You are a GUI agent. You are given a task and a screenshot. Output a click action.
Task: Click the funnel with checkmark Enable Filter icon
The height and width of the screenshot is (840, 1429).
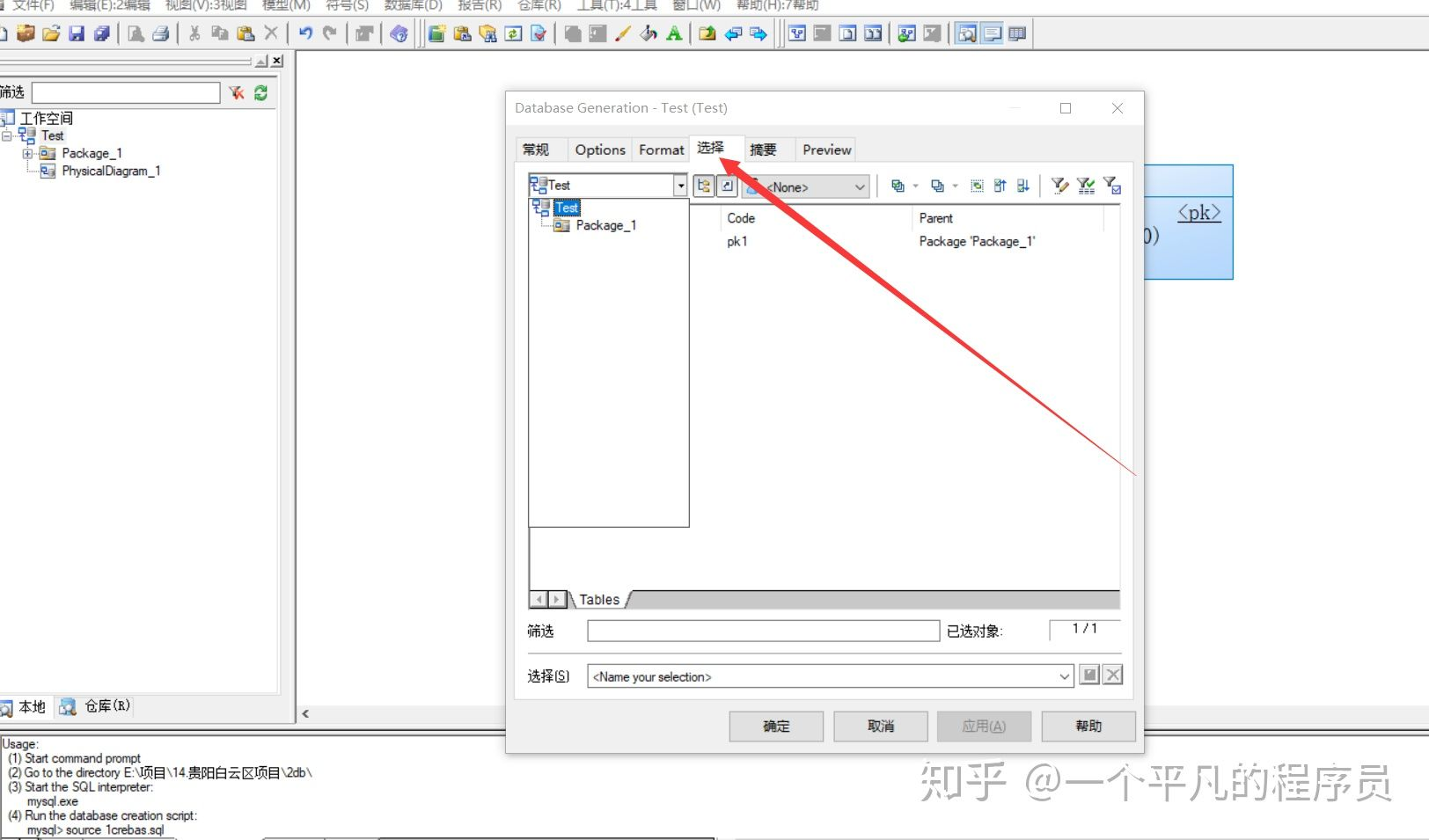pos(1086,186)
